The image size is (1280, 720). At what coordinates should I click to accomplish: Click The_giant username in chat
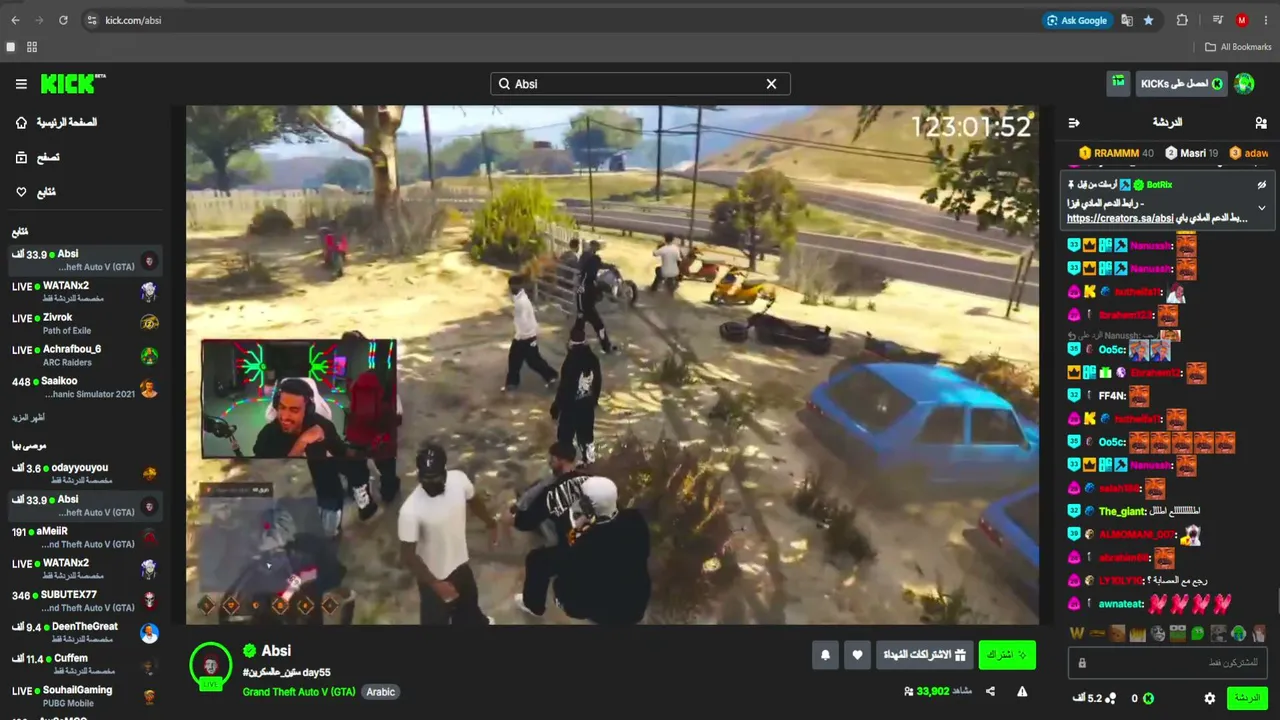[x=1122, y=511]
